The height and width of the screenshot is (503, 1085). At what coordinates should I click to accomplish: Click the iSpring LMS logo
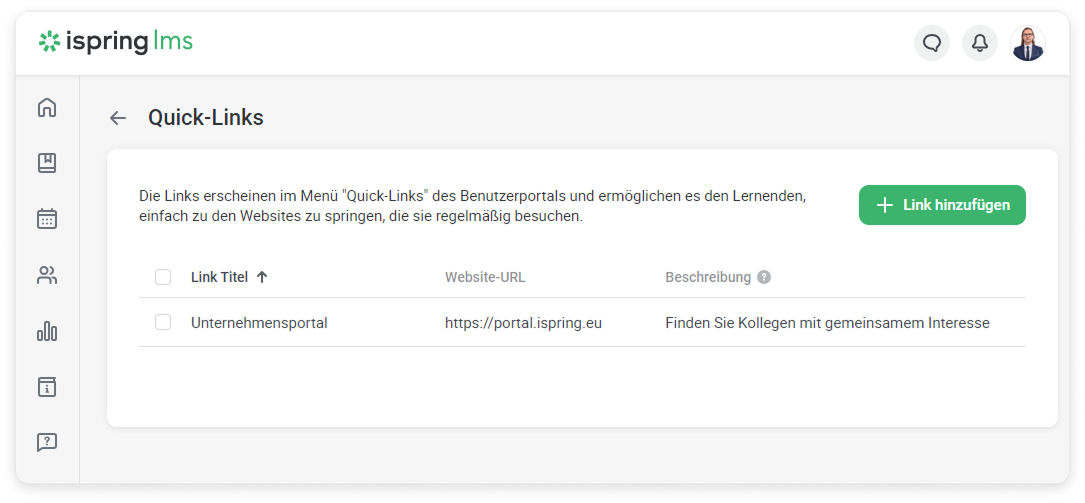[116, 42]
